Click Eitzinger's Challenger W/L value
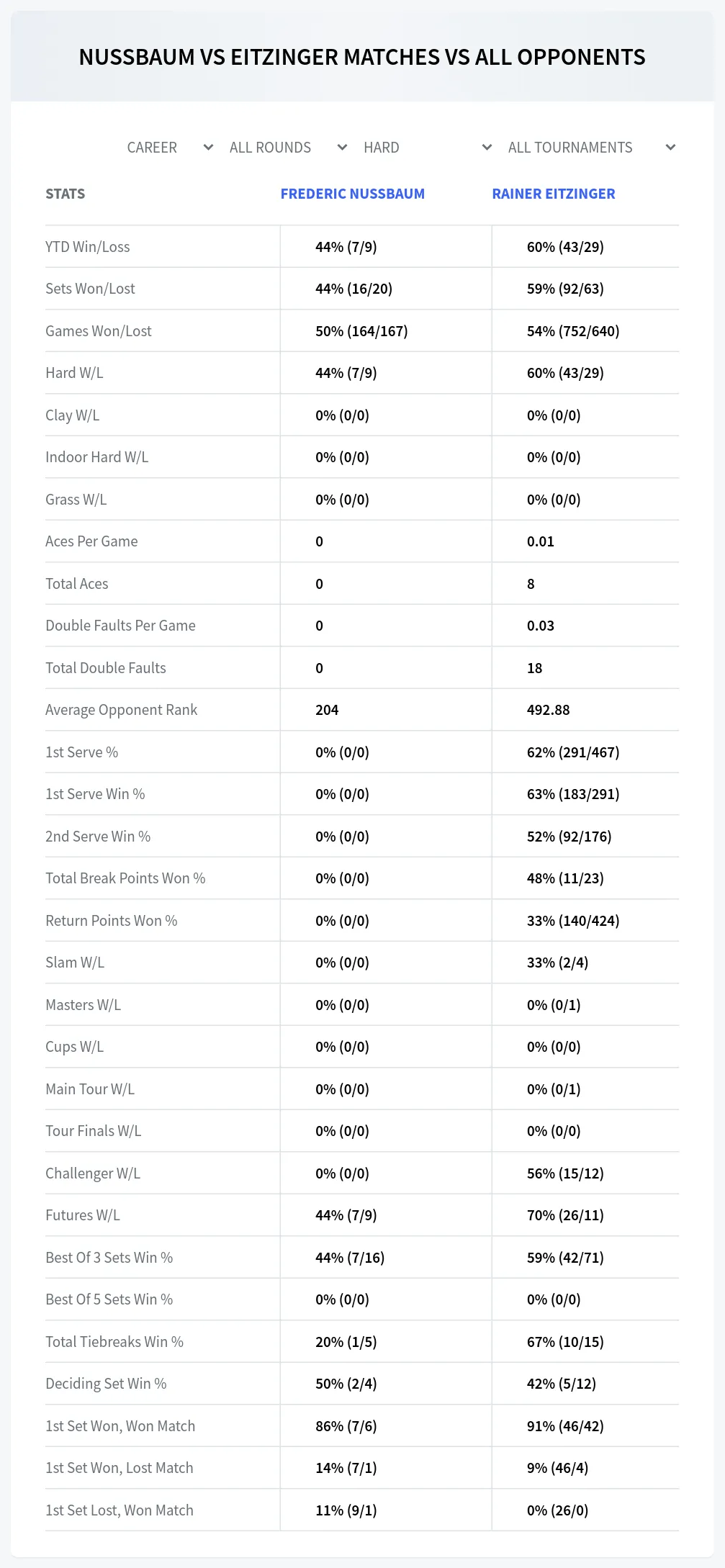Screen dimensions: 725x1568 point(565,1173)
